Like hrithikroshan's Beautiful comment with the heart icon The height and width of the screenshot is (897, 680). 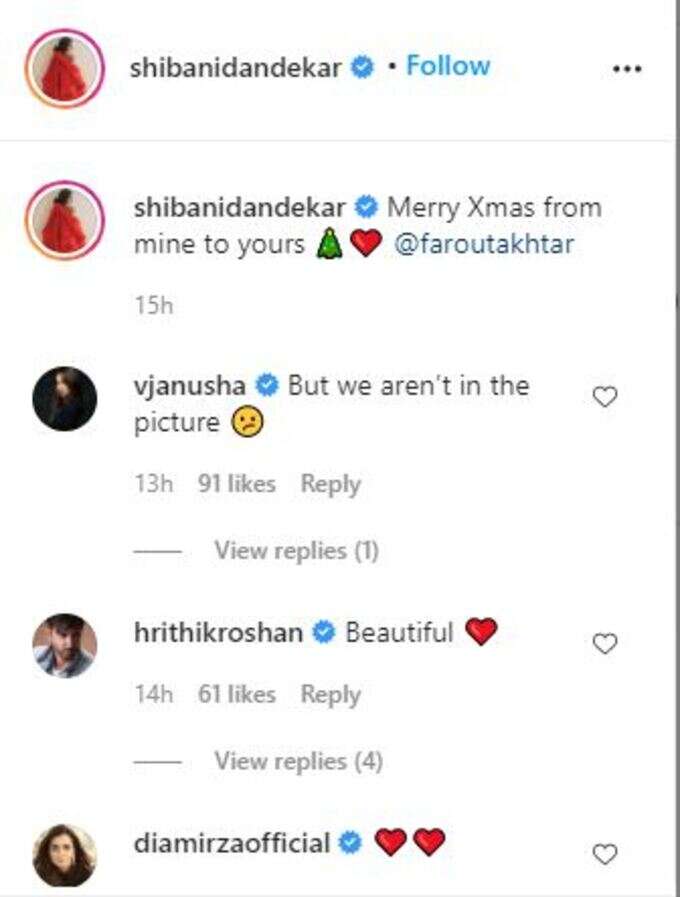pyautogui.click(x=605, y=644)
